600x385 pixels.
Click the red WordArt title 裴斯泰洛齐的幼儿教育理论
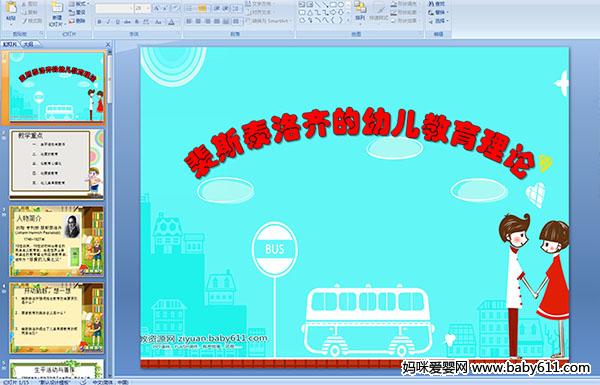coord(360,142)
